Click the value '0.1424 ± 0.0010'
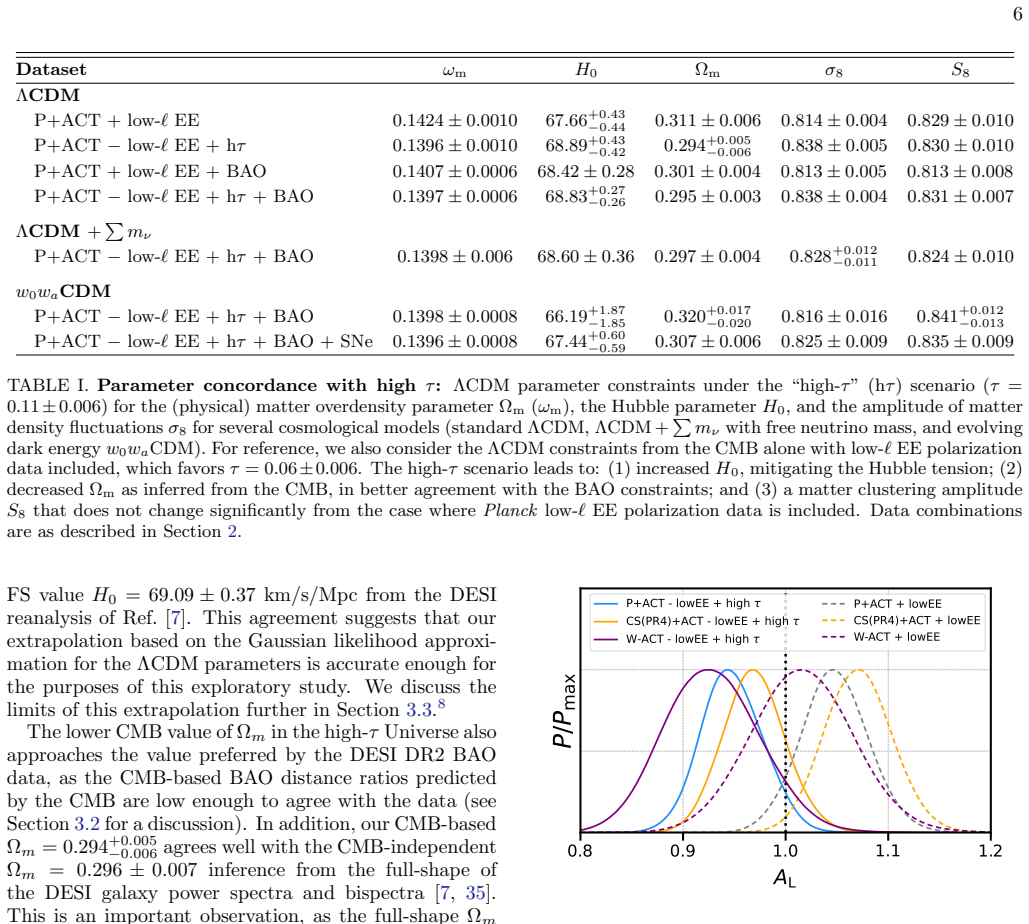Image resolution: width=1029 pixels, height=924 pixels. pyautogui.click(x=455, y=121)
